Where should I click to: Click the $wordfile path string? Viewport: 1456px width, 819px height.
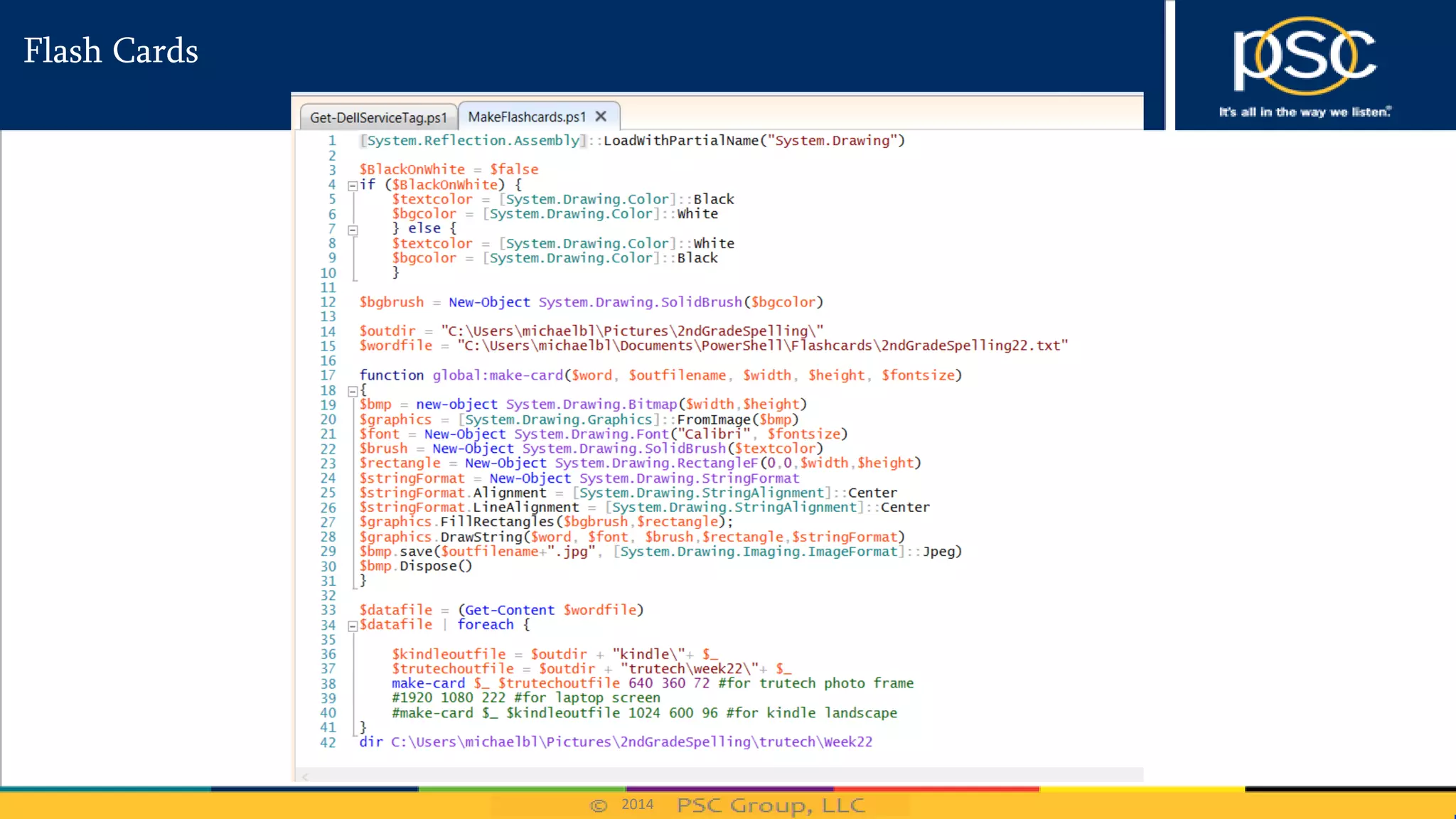click(762, 346)
